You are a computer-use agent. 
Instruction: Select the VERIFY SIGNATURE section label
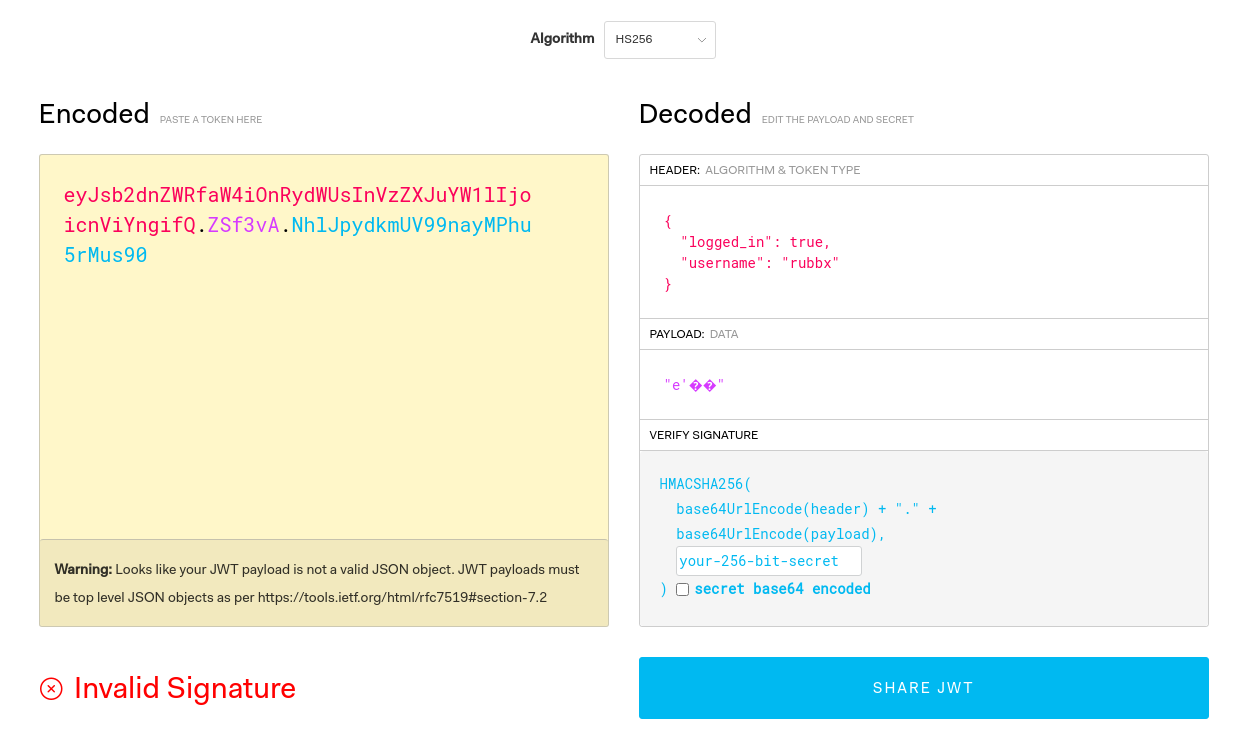point(703,435)
